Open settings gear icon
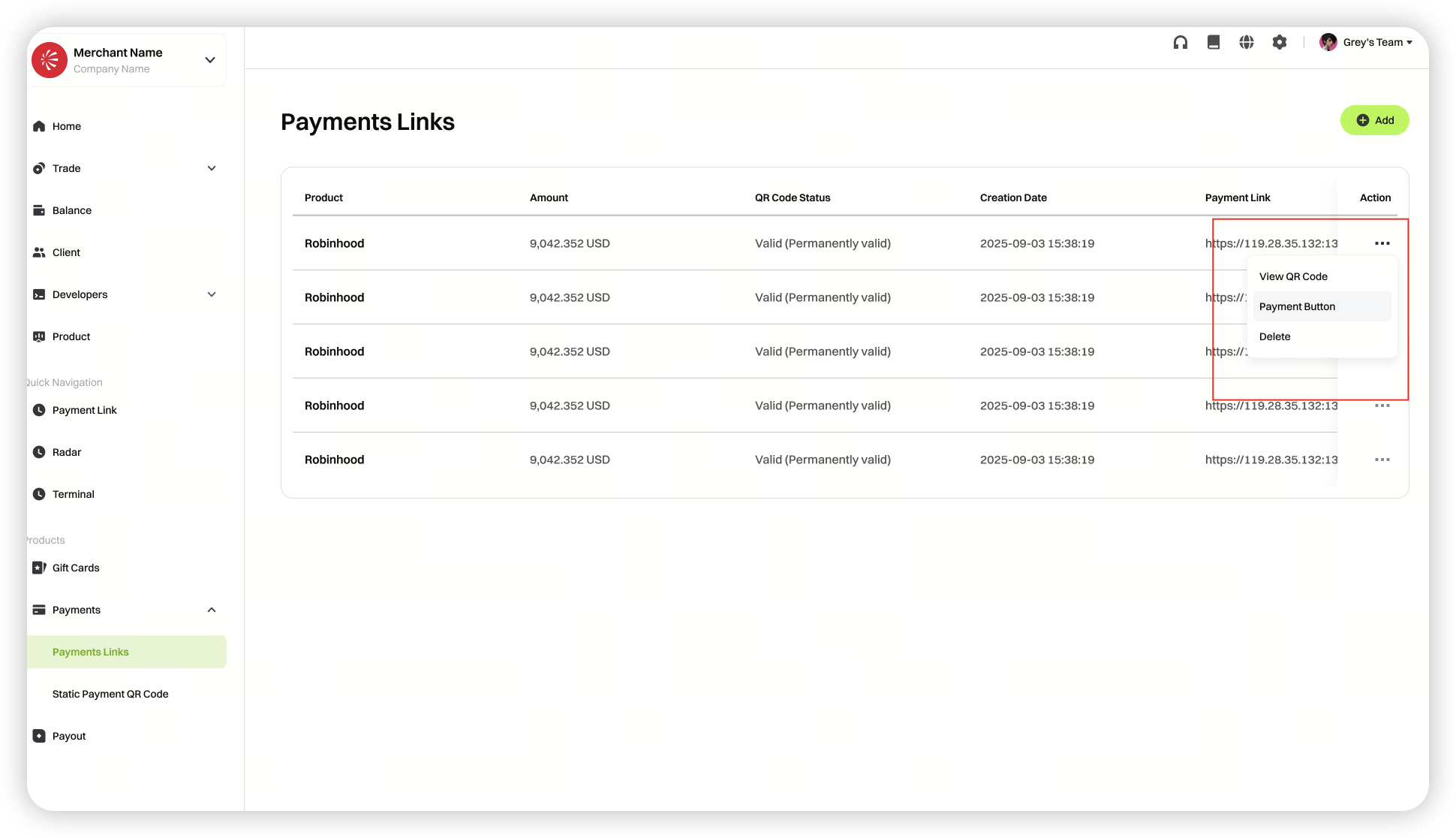1456x838 pixels. tap(1280, 43)
